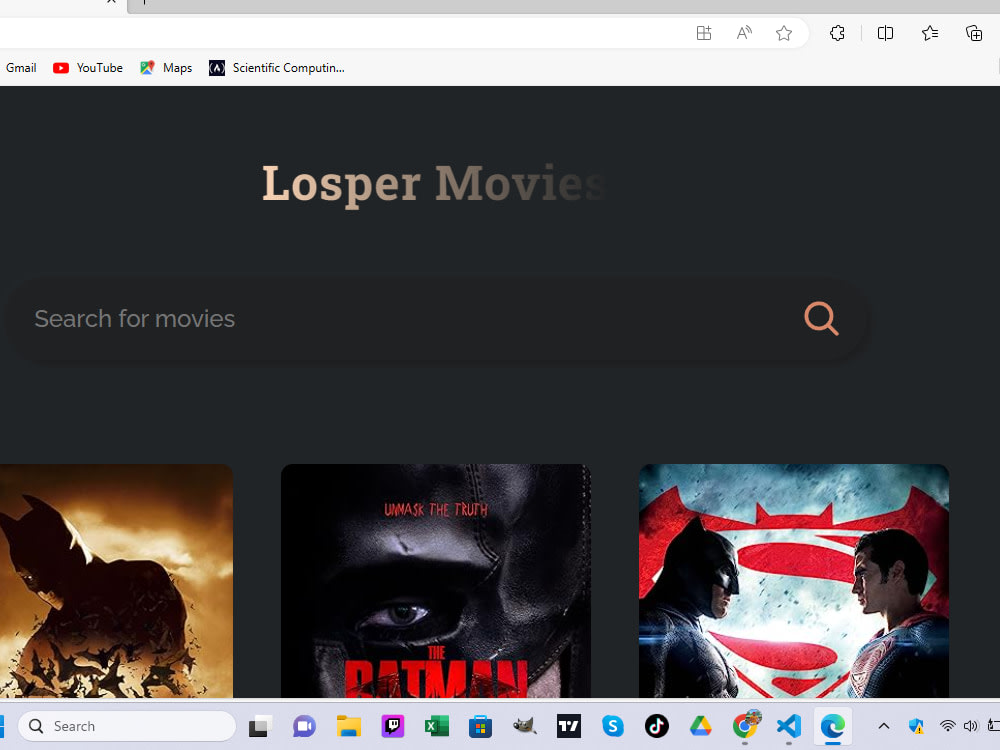The width and height of the screenshot is (1000, 750).
Task: Open a new browser tab
Action: point(144,3)
